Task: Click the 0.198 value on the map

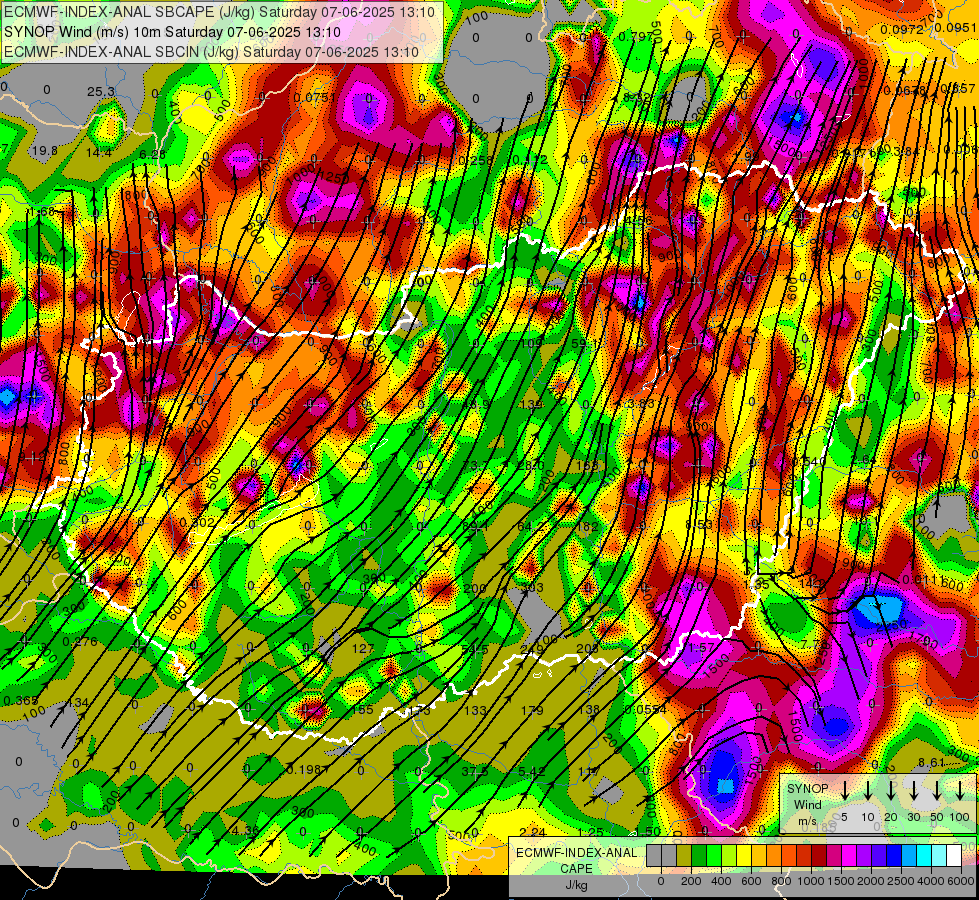Action: 304,769
